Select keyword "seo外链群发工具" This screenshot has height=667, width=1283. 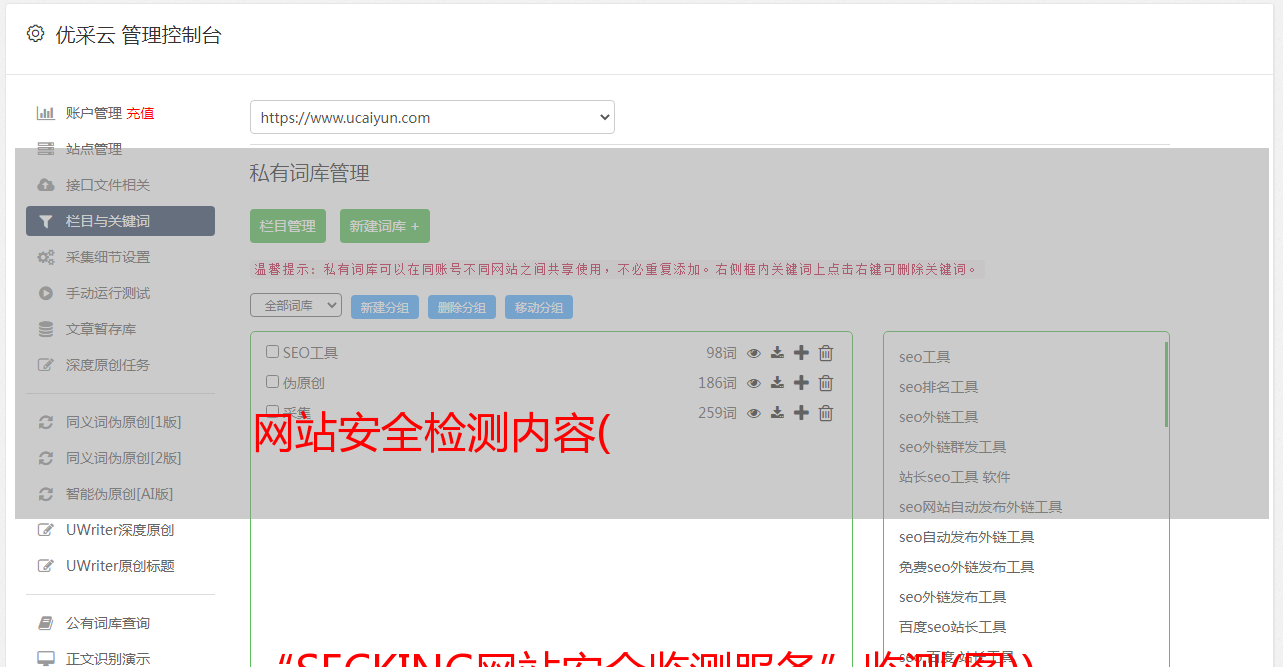[x=953, y=447]
